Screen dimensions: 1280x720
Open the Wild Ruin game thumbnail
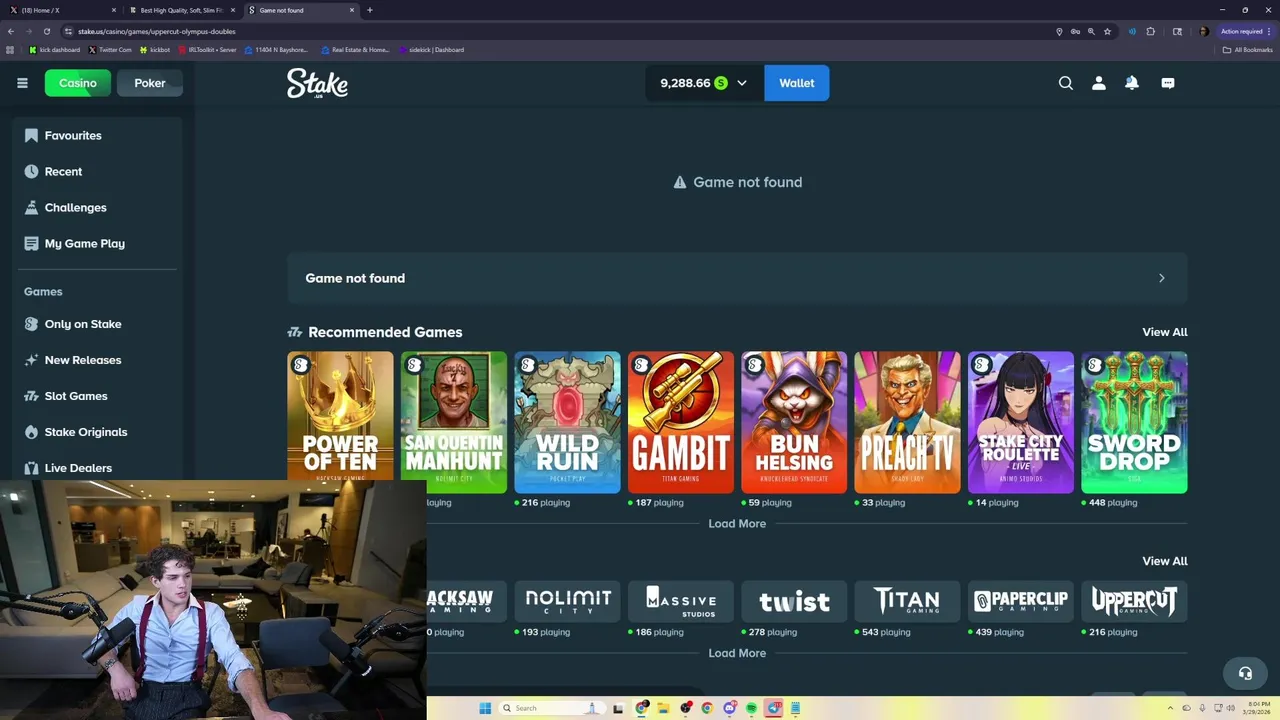(x=567, y=422)
